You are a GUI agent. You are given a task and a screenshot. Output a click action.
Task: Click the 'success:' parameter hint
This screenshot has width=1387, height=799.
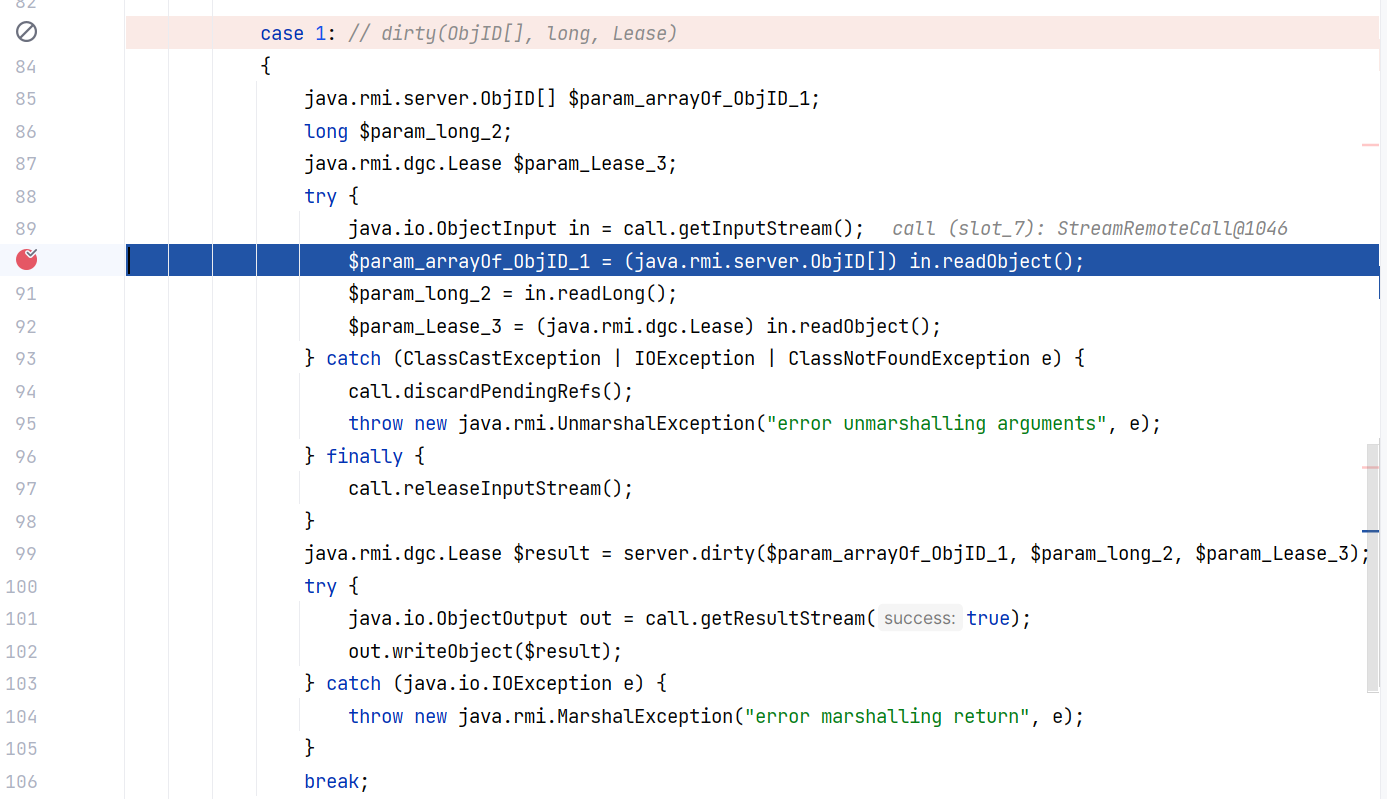pyautogui.click(x=919, y=619)
